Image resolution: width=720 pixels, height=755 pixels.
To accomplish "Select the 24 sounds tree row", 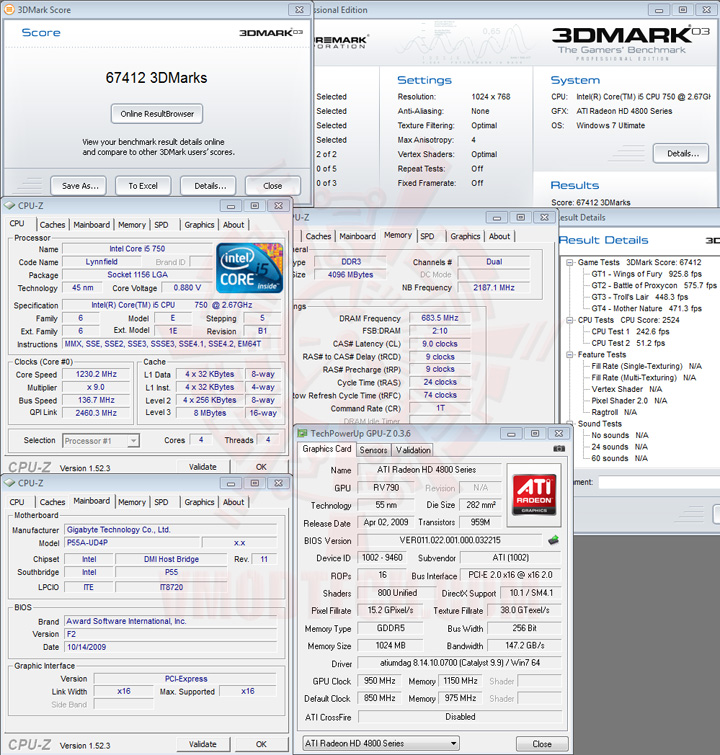I will [x=620, y=447].
